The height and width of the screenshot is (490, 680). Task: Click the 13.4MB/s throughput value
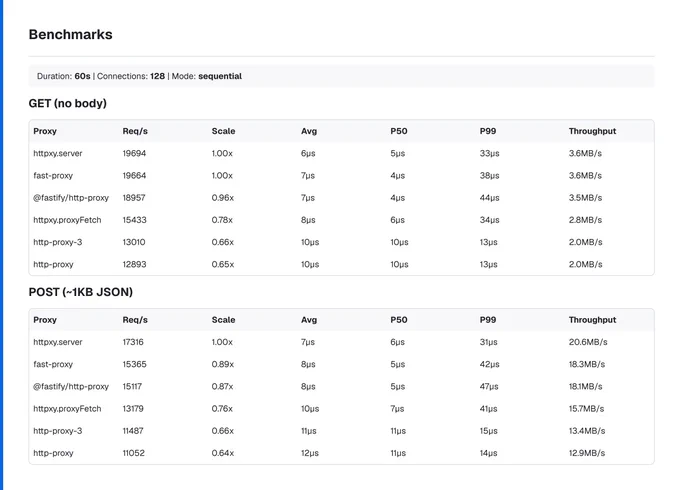click(x=587, y=431)
